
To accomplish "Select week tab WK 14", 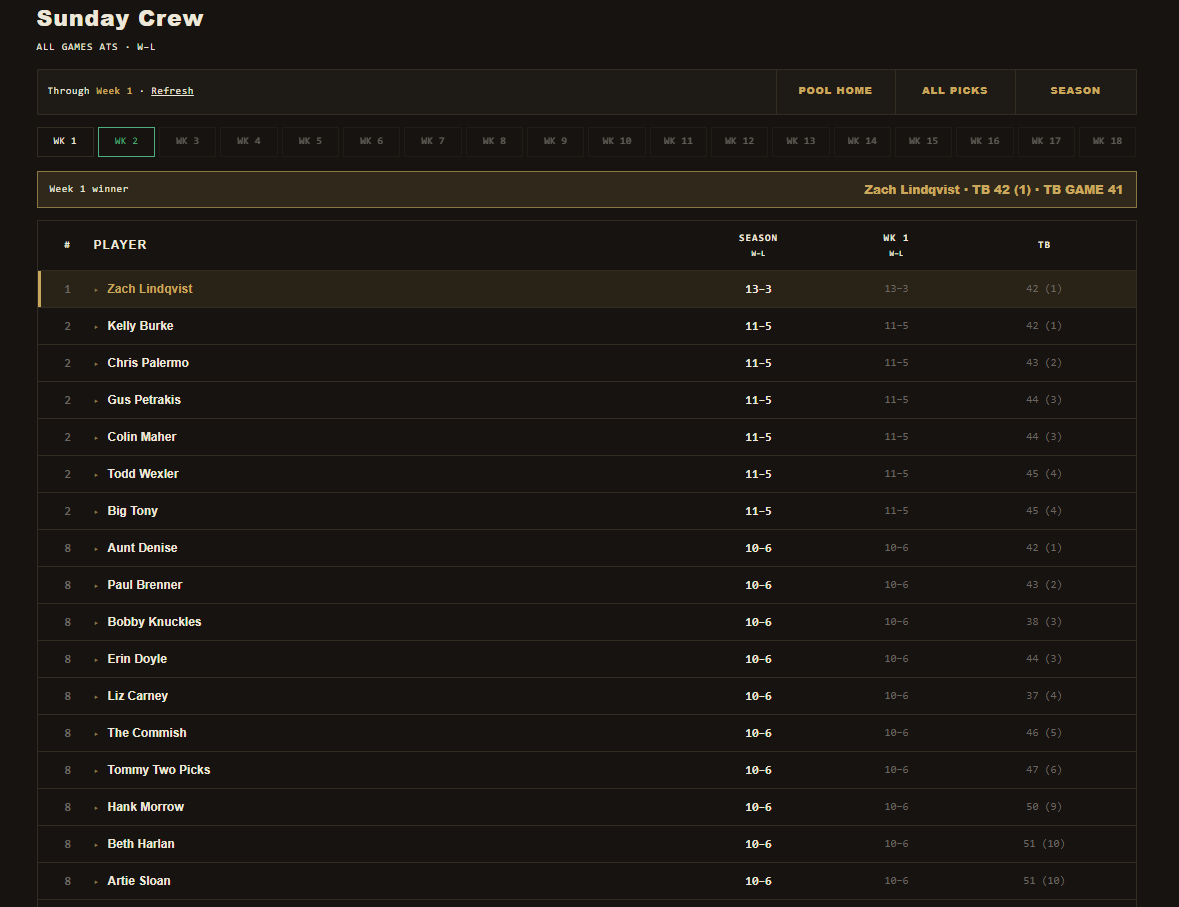I will pos(862,141).
